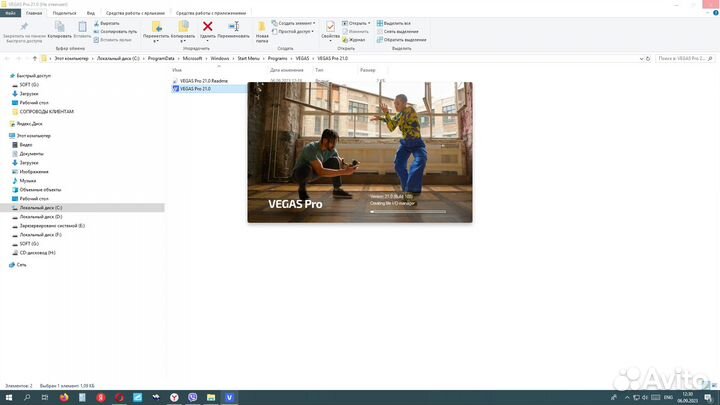Click the taskbar search magnifier icon

(x=27, y=397)
